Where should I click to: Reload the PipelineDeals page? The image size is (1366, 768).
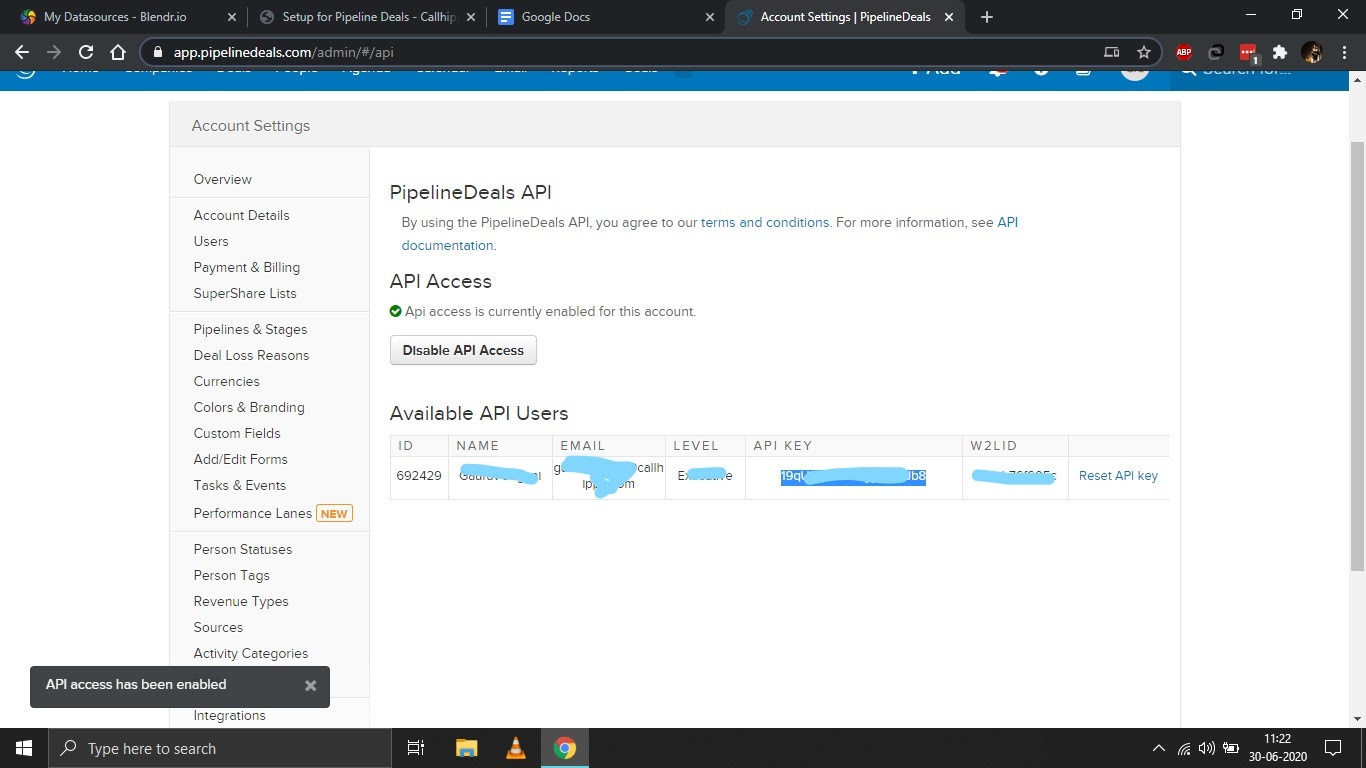[x=86, y=52]
